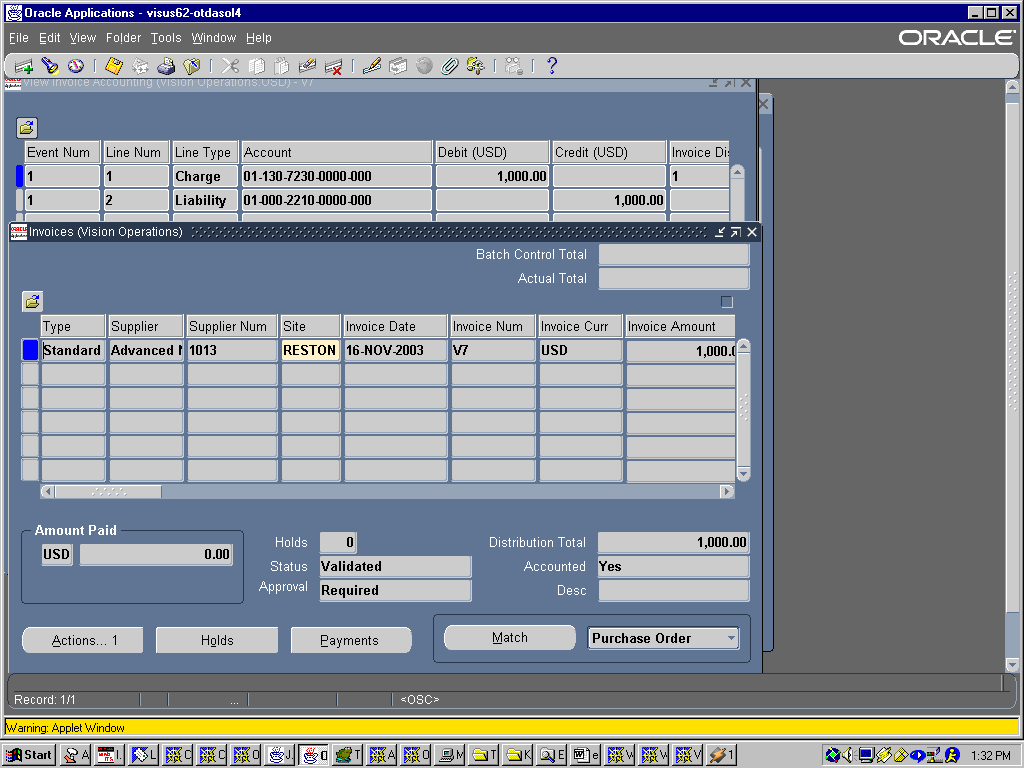Open the Edit menu
Viewport: 1024px width, 768px height.
click(50, 38)
